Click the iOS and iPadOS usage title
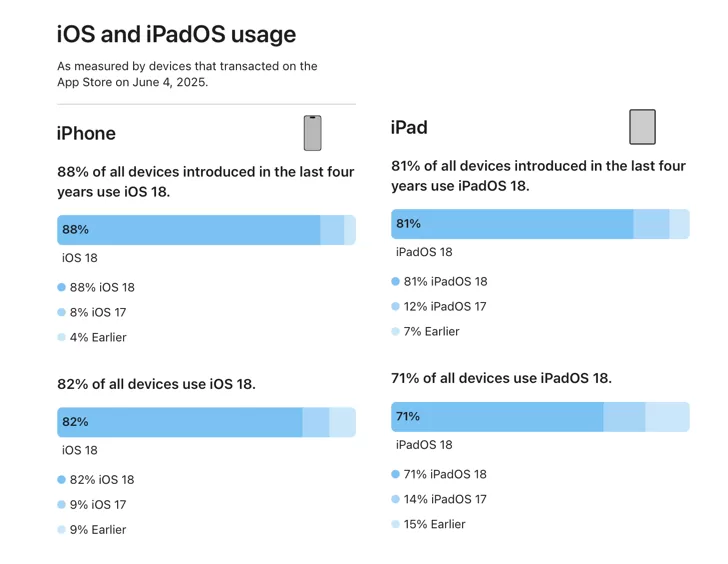The image size is (728, 564). pyautogui.click(x=176, y=34)
